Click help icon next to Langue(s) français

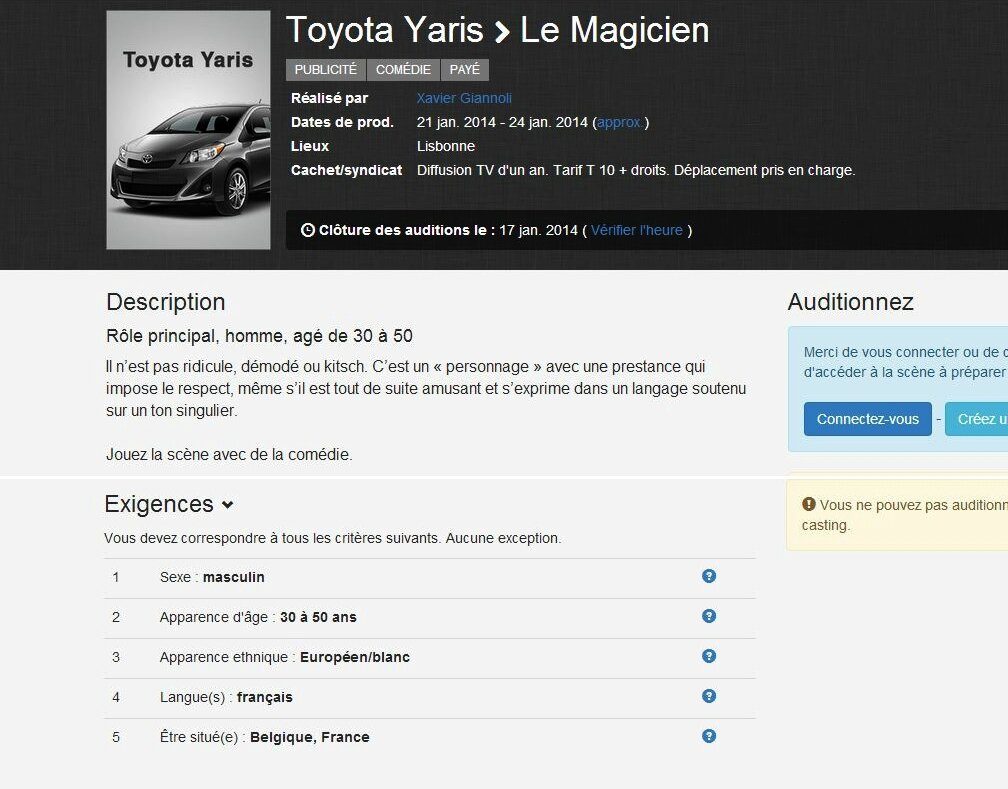click(709, 696)
